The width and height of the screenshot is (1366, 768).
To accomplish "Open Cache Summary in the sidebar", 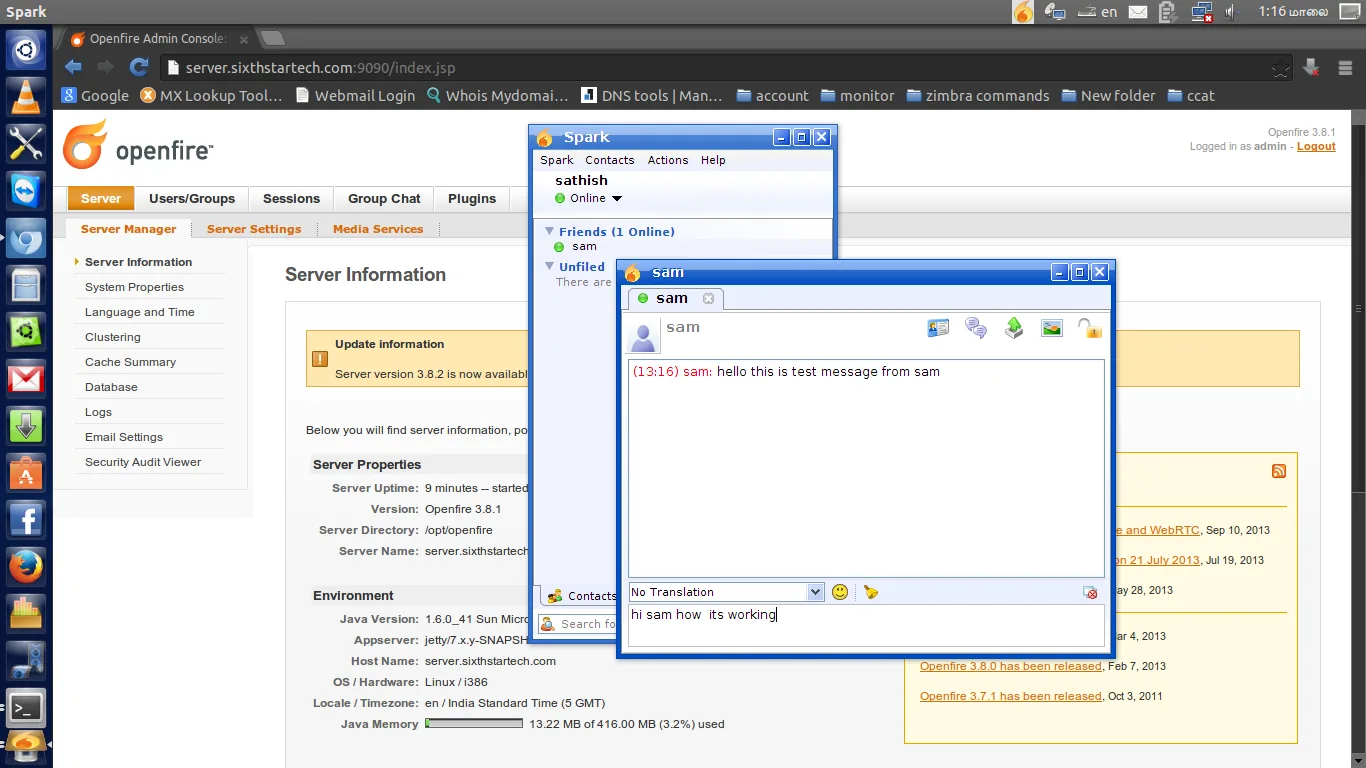I will (x=130, y=362).
